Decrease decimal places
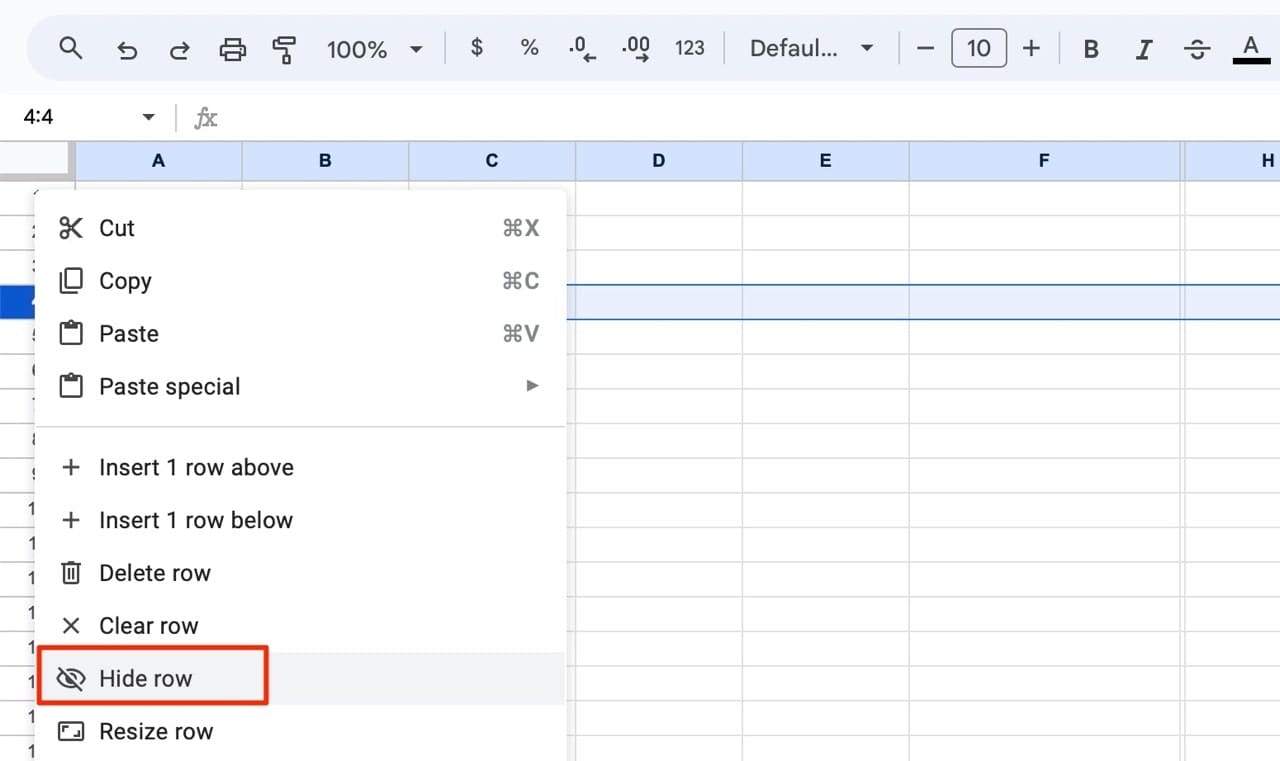The width and height of the screenshot is (1280, 761). pos(582,48)
